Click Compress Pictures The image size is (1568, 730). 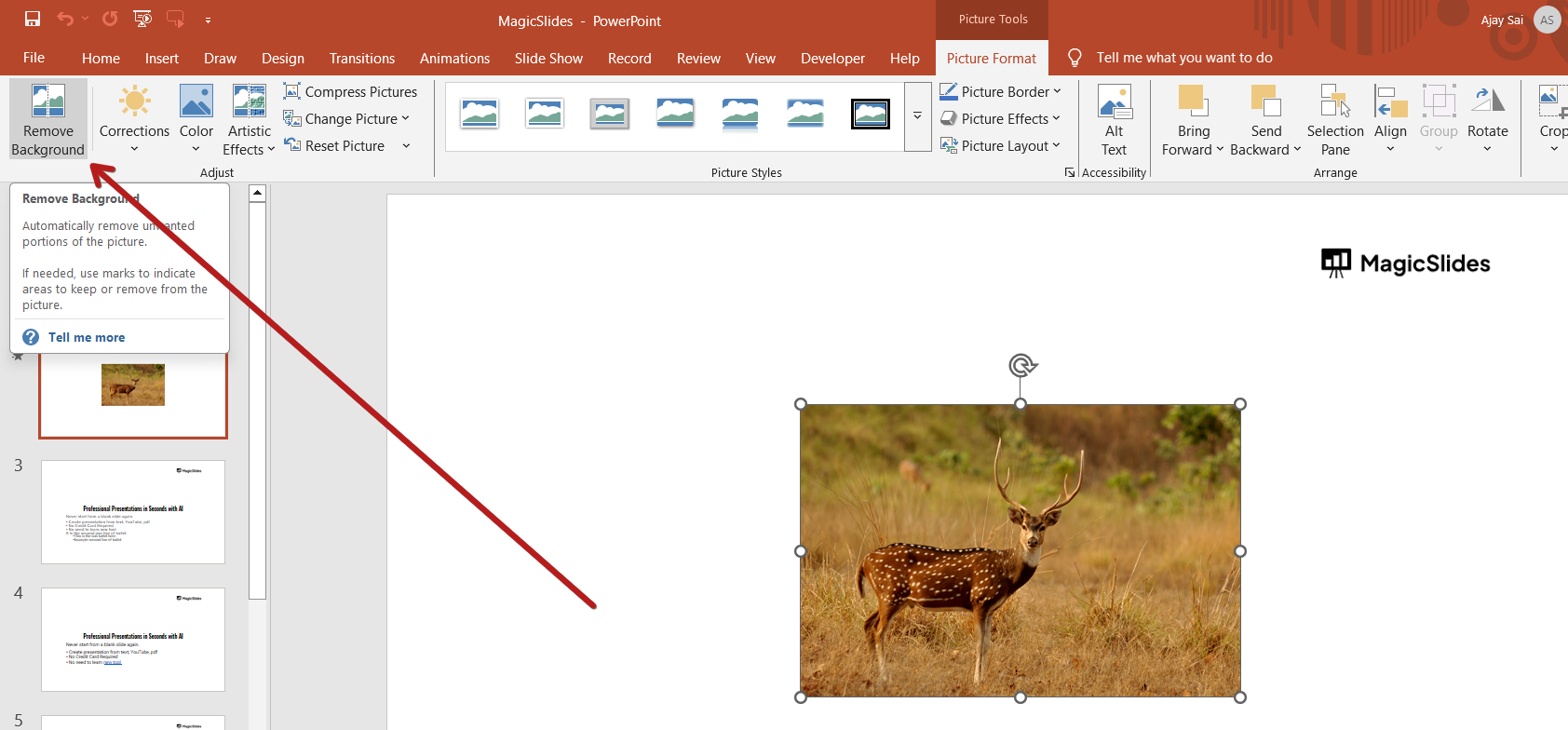click(350, 91)
